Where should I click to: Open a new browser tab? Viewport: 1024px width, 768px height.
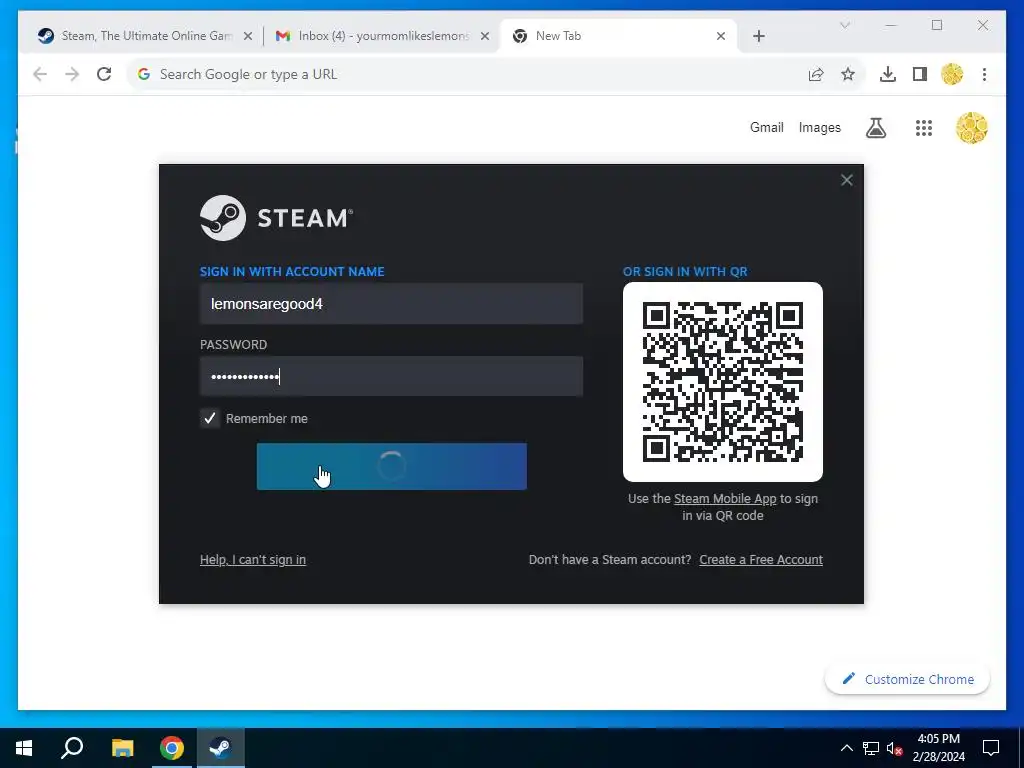758,37
